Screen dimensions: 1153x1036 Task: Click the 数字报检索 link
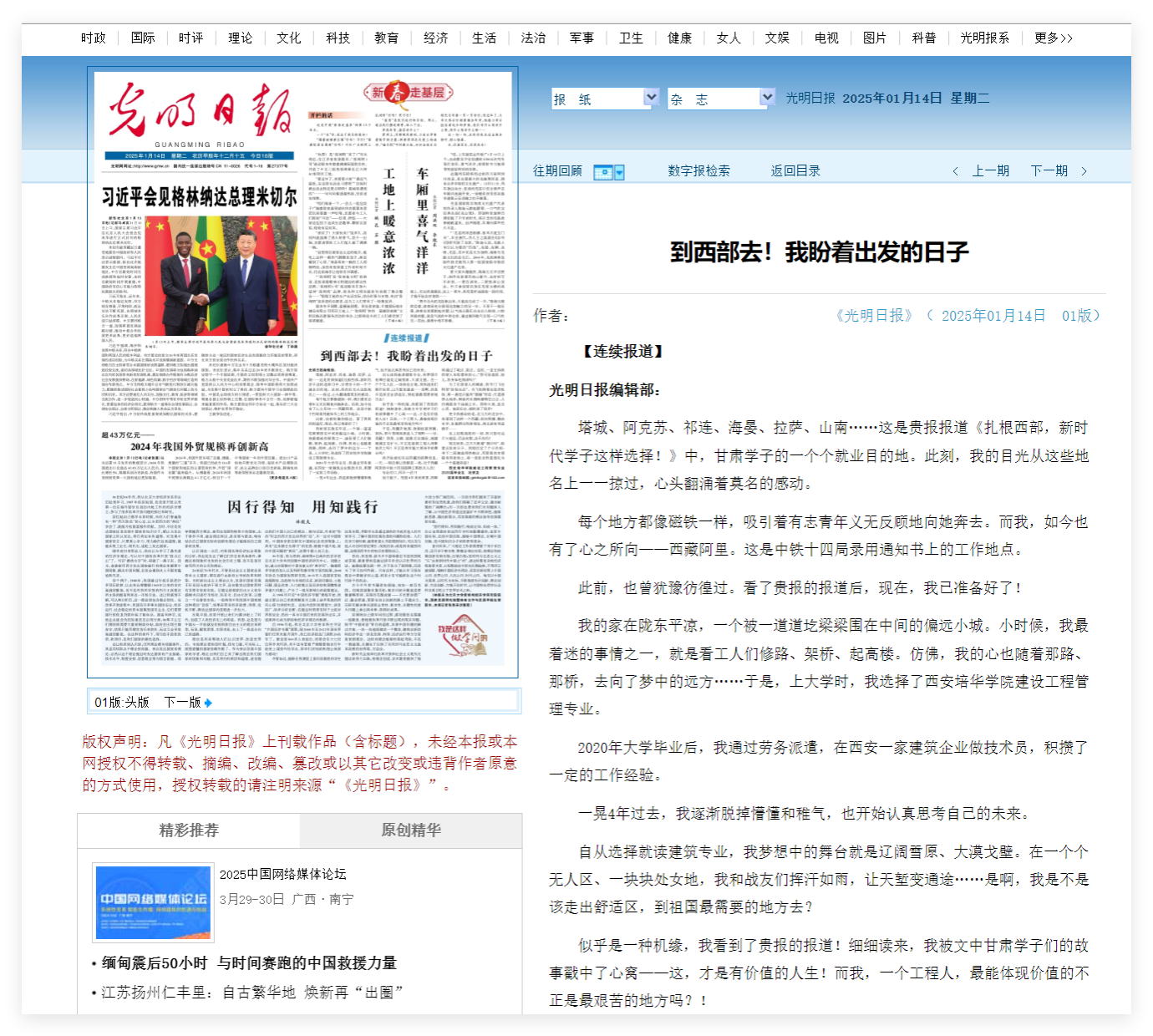pos(698,171)
